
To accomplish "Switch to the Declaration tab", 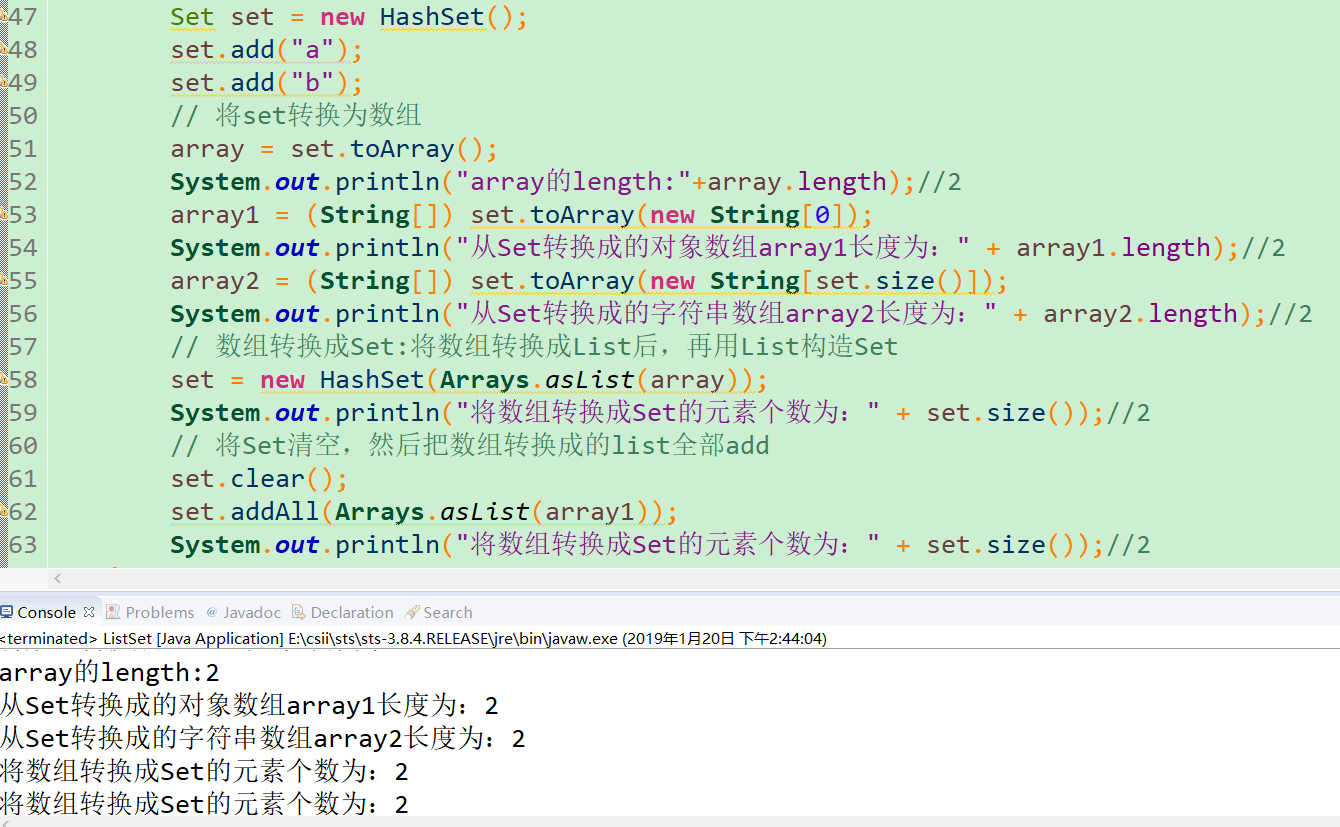I will tap(343, 612).
